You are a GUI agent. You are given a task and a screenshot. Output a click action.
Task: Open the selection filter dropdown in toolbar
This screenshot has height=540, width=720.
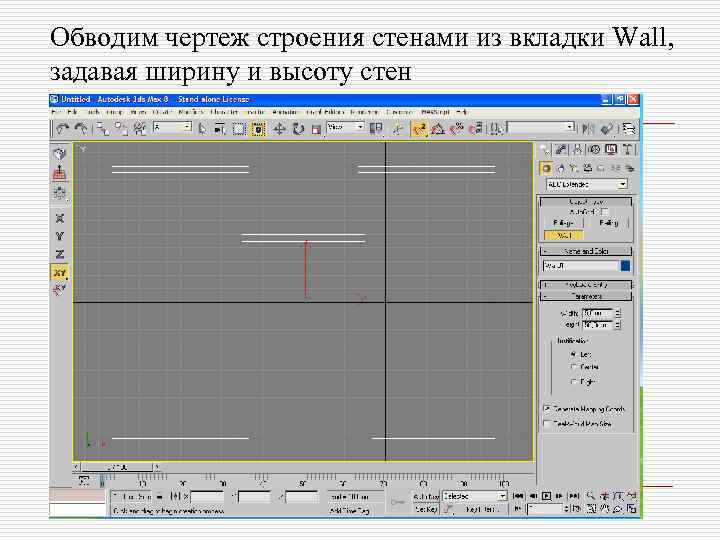pyautogui.click(x=172, y=127)
